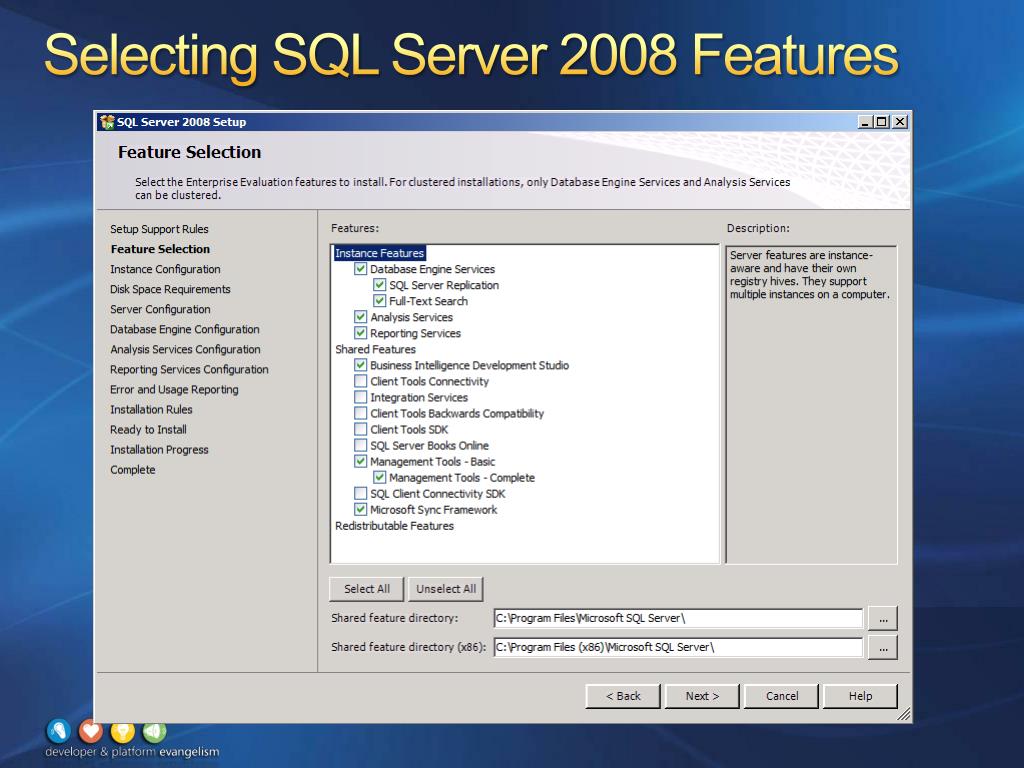
Task: Close the SQL Server 2008 Setup window
Action: coord(900,121)
